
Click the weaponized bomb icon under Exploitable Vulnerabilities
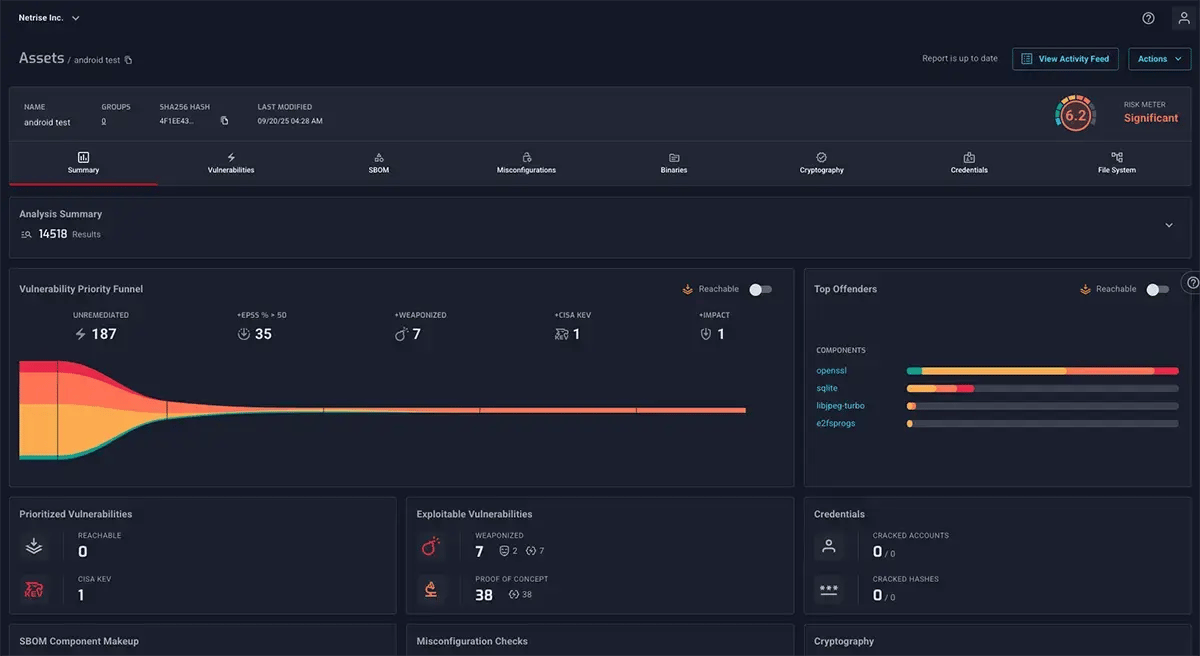[431, 546]
